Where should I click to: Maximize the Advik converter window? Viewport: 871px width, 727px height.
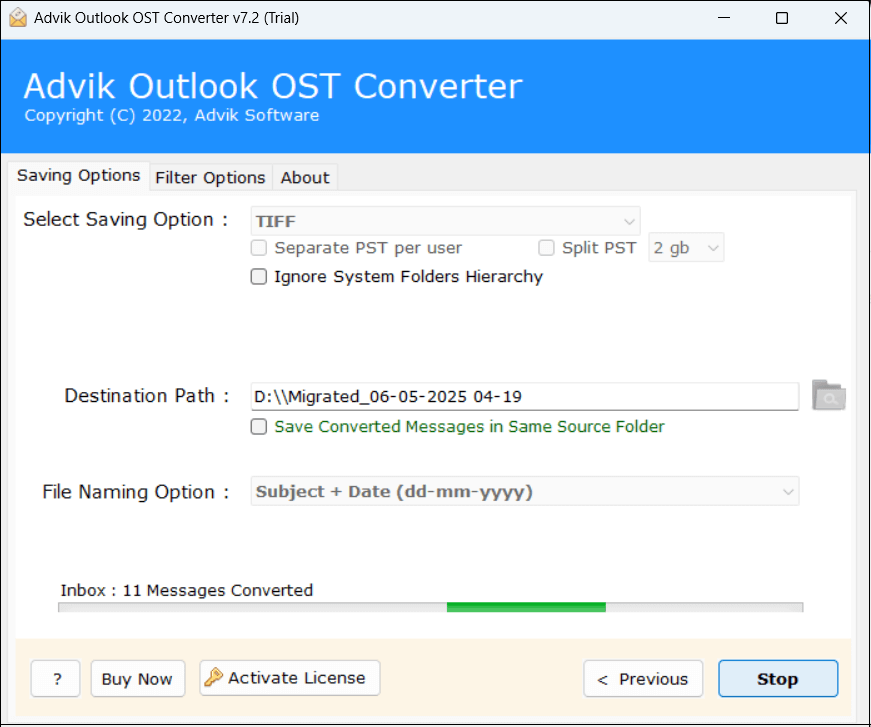(x=782, y=18)
